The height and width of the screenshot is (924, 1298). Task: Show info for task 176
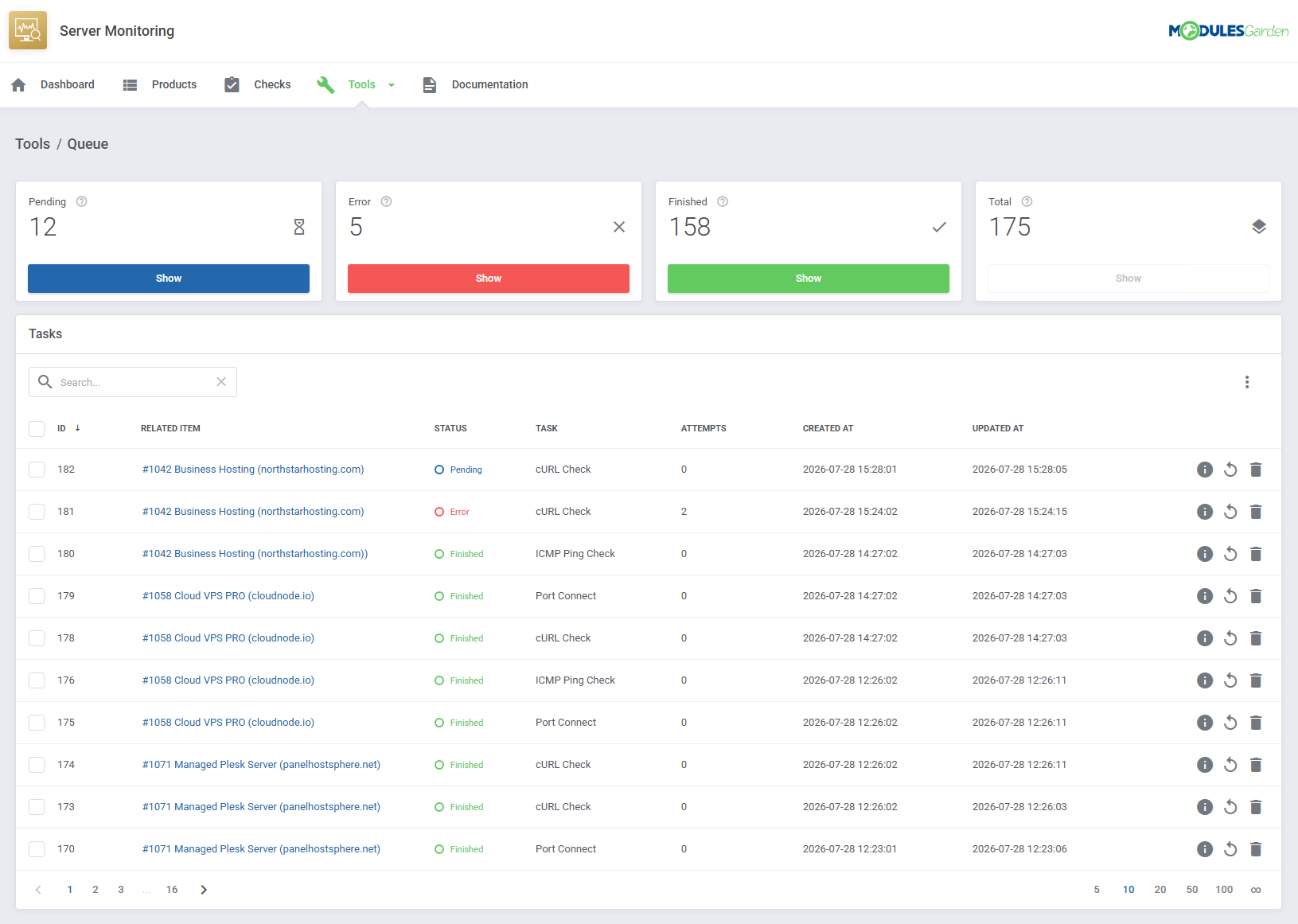[x=1205, y=680]
